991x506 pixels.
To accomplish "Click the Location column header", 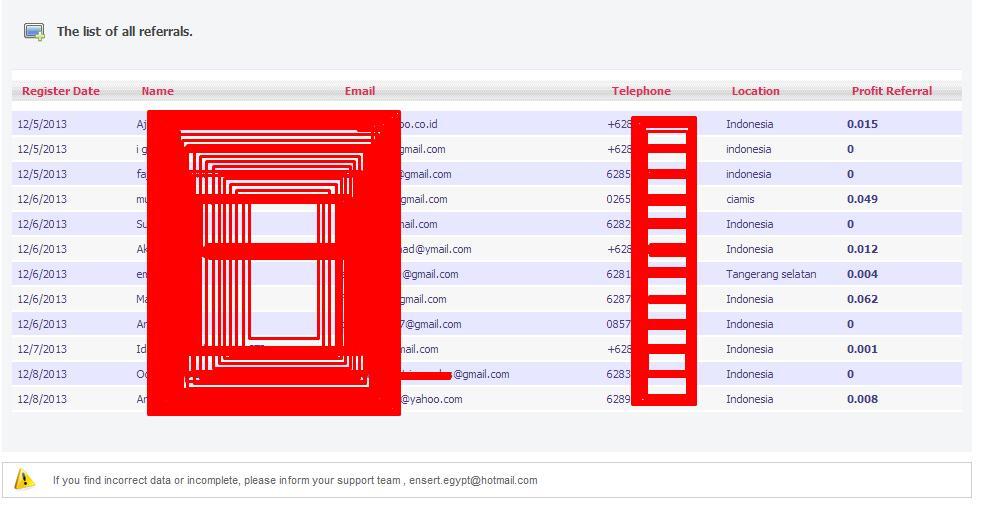I will 755,91.
